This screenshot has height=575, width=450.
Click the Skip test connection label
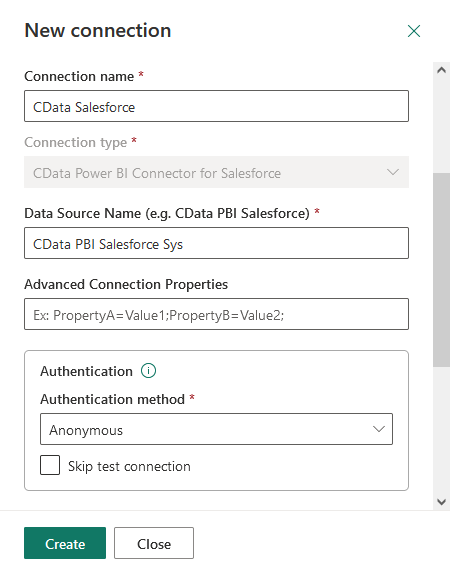point(129,466)
